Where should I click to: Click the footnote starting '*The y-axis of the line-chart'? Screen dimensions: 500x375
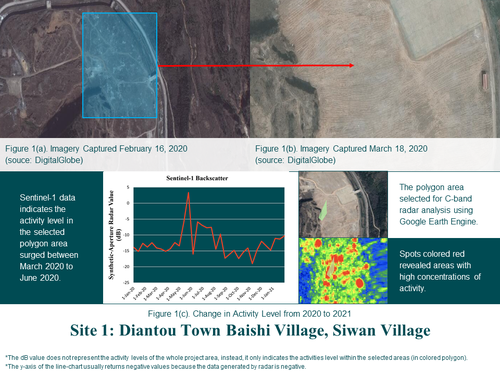(x=155, y=367)
